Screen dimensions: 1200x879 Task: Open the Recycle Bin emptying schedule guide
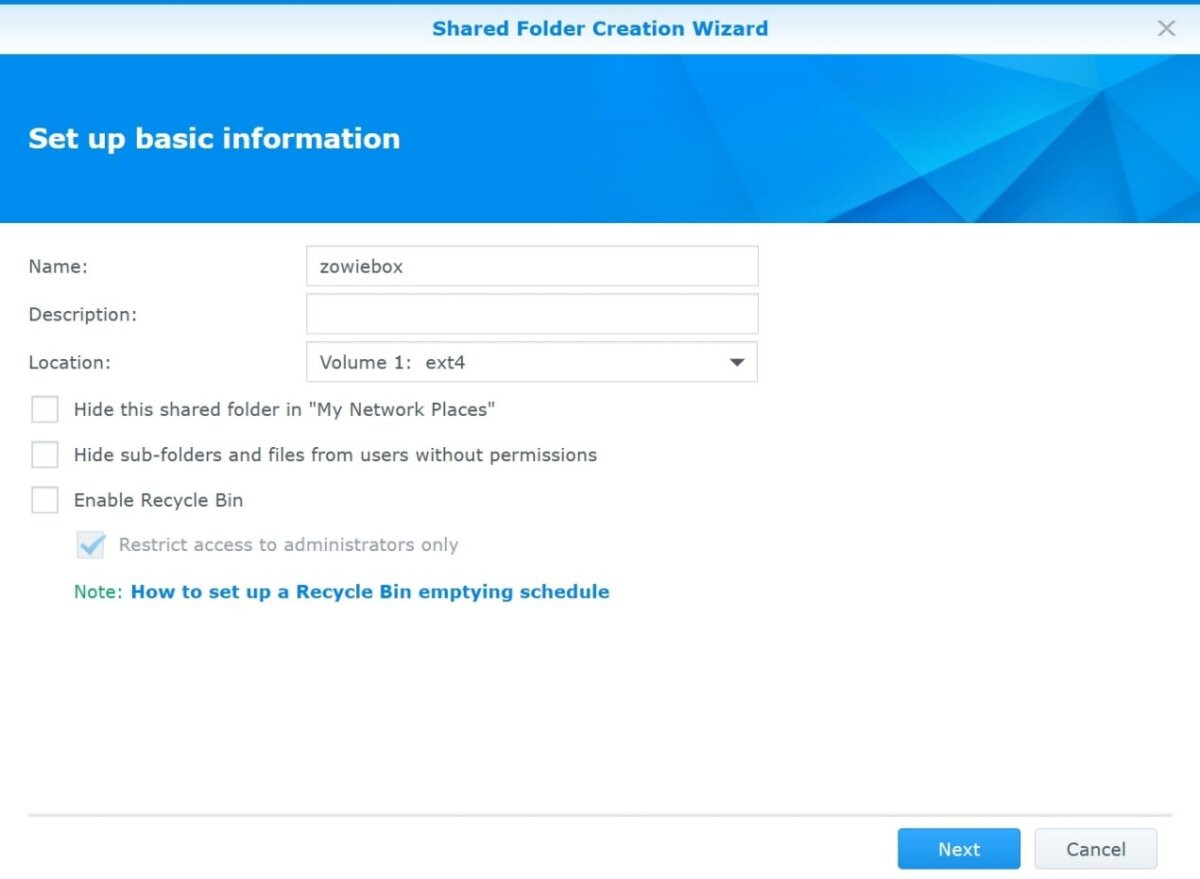[x=369, y=591]
